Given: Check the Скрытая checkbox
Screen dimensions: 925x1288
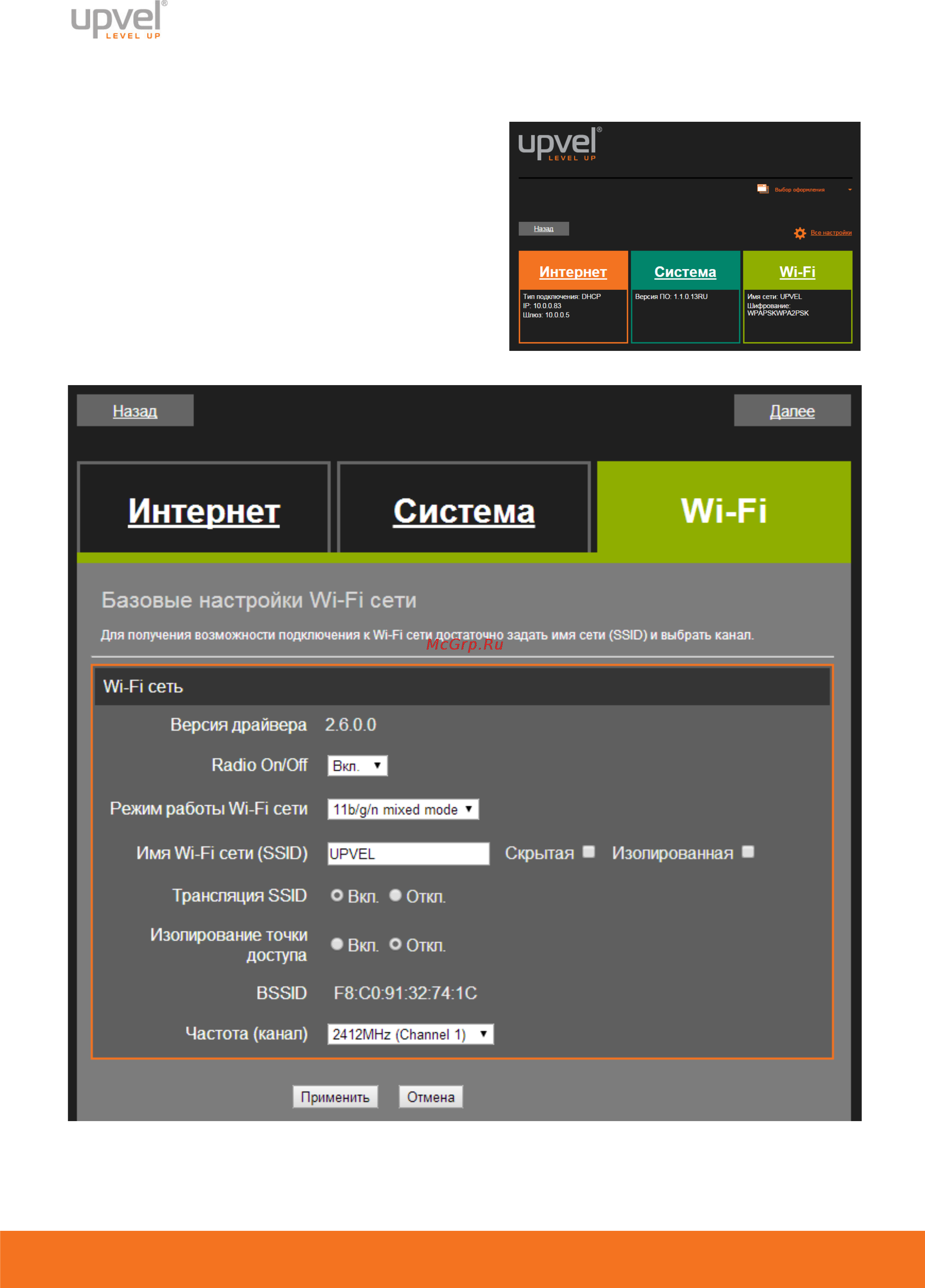Looking at the screenshot, I should pyautogui.click(x=589, y=852).
